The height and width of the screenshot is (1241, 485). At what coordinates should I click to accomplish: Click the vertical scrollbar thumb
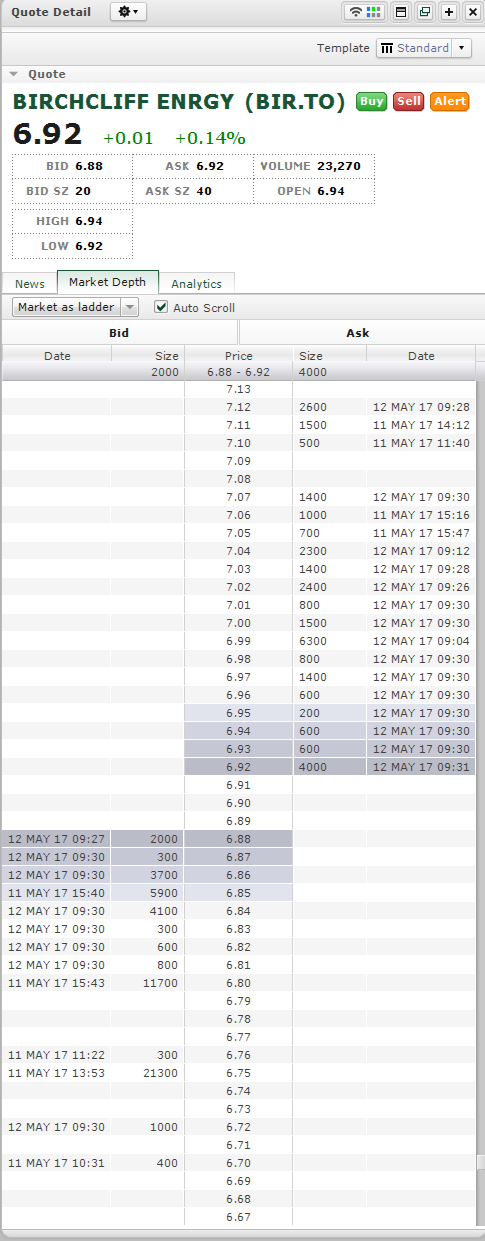point(480,1162)
